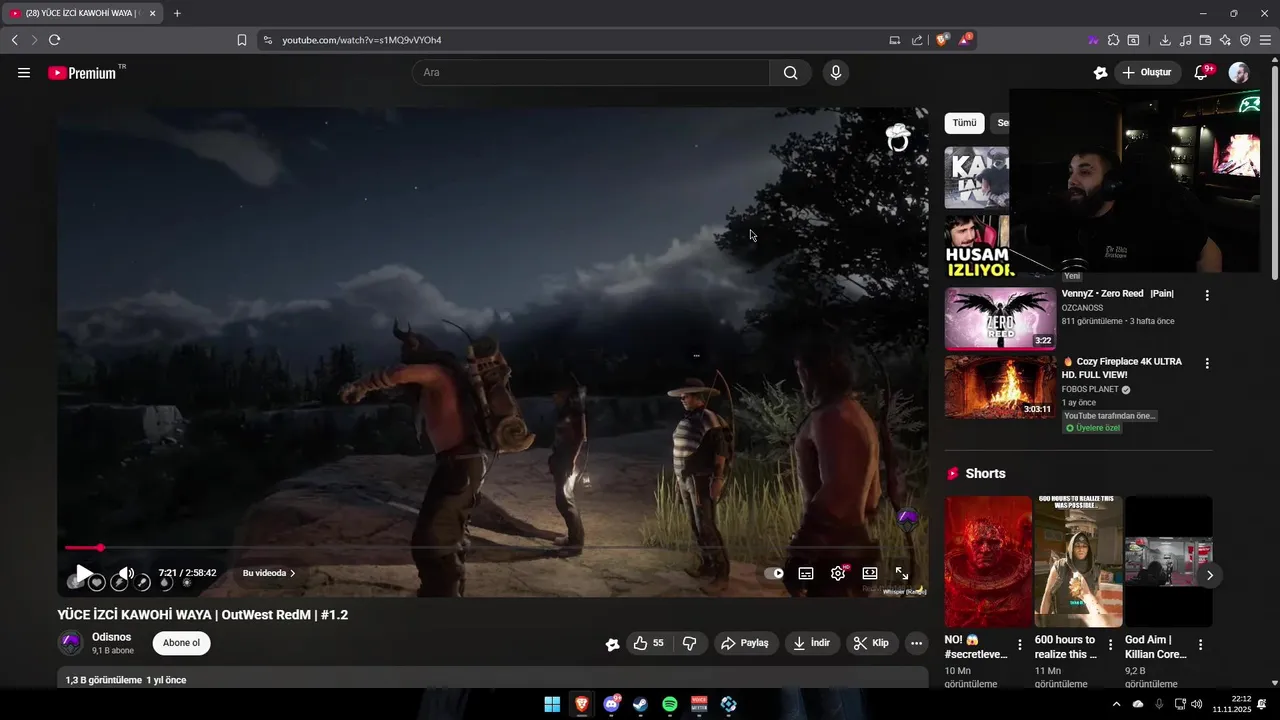Subscribe with Abone ol button
The image size is (1280, 720).
click(x=182, y=643)
